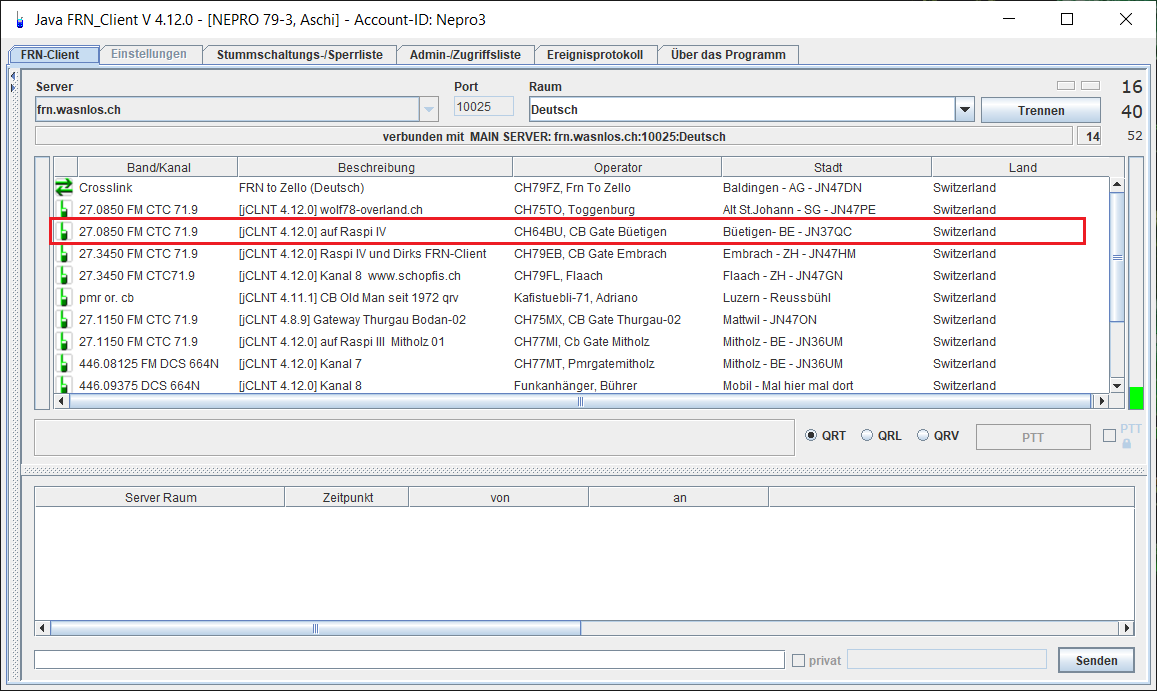Viewport: 1157px width, 691px height.
Task: Click station list scroll up arrow
Action: point(1116,184)
